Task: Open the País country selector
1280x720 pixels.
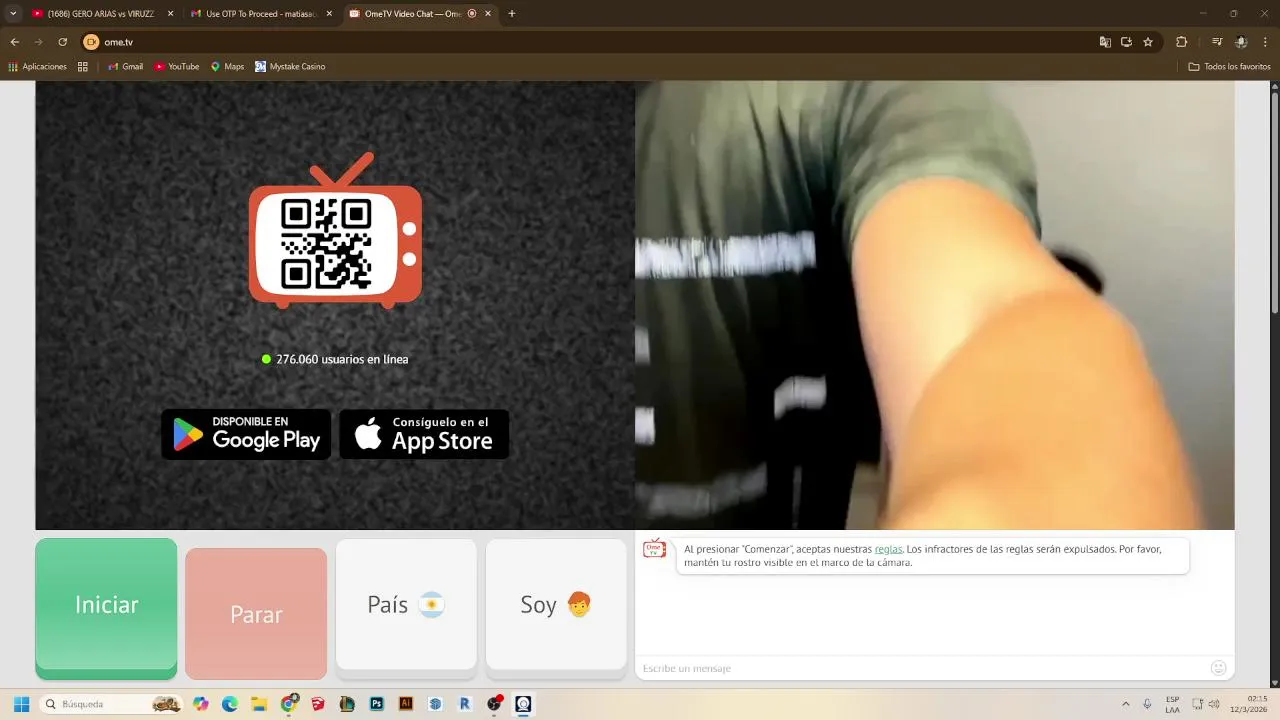Action: coord(406,605)
